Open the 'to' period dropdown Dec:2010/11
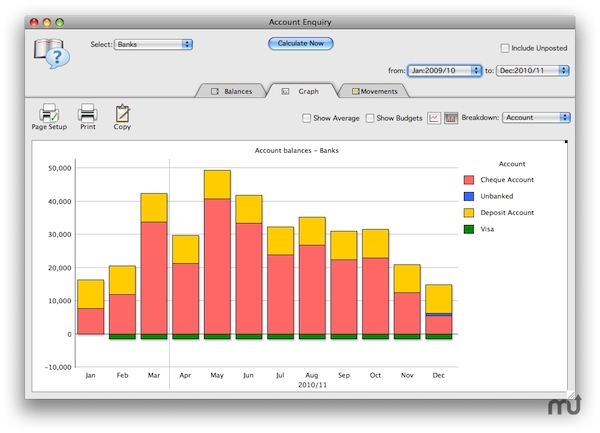600x433 pixels. tap(534, 70)
